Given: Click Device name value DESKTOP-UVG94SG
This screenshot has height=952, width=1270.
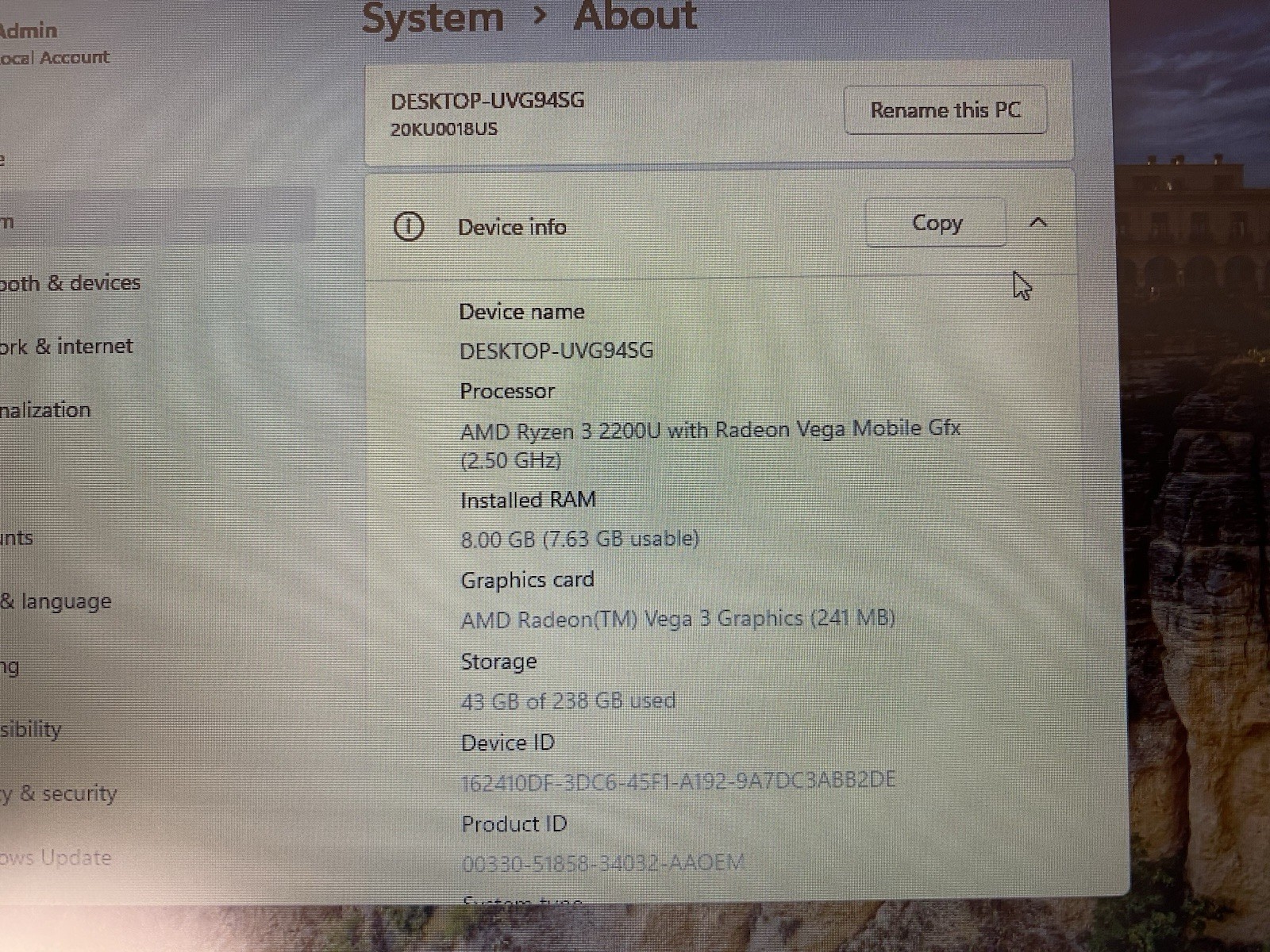Looking at the screenshot, I should click(556, 351).
